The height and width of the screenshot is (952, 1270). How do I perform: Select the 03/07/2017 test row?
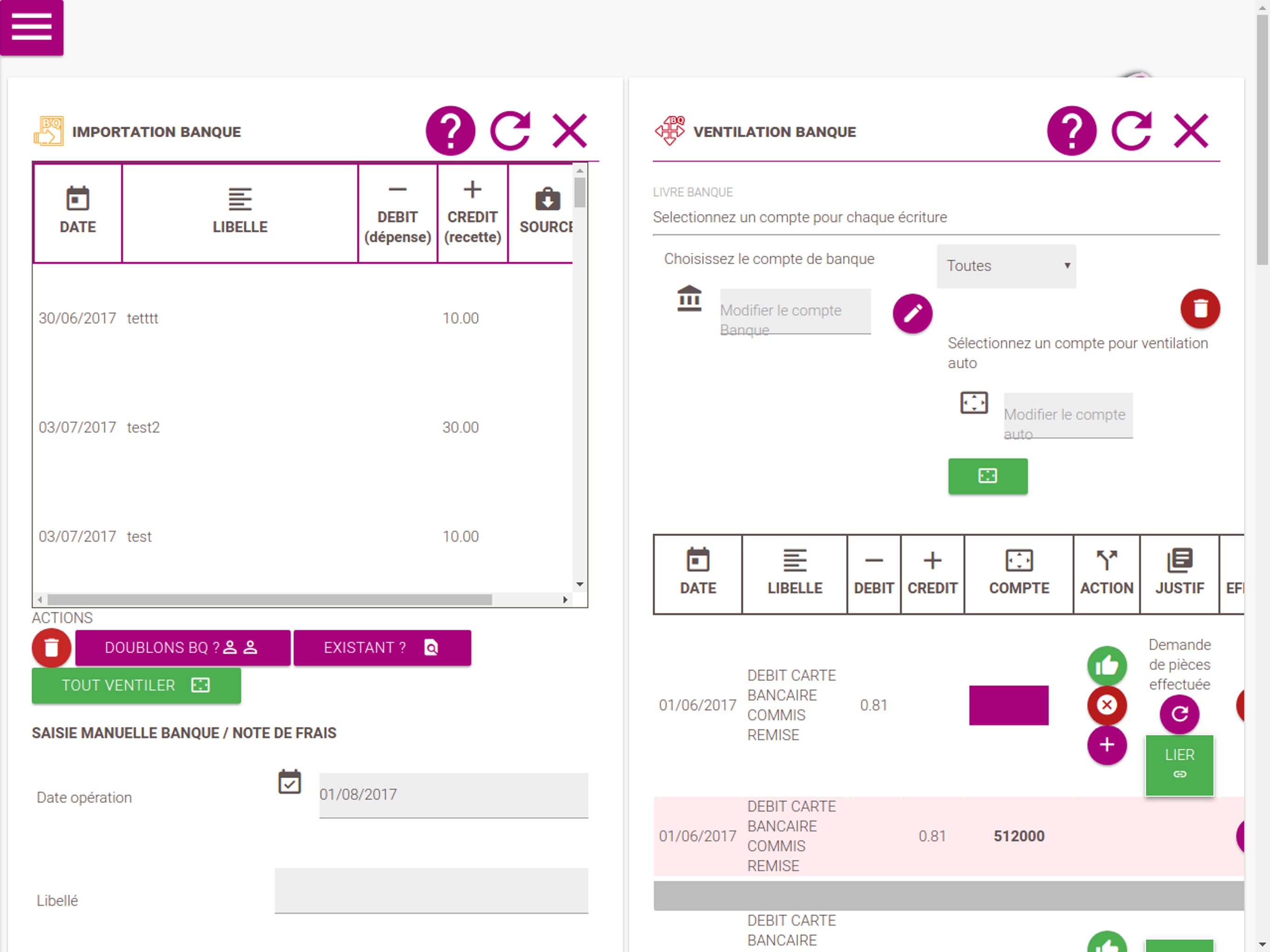coord(303,536)
